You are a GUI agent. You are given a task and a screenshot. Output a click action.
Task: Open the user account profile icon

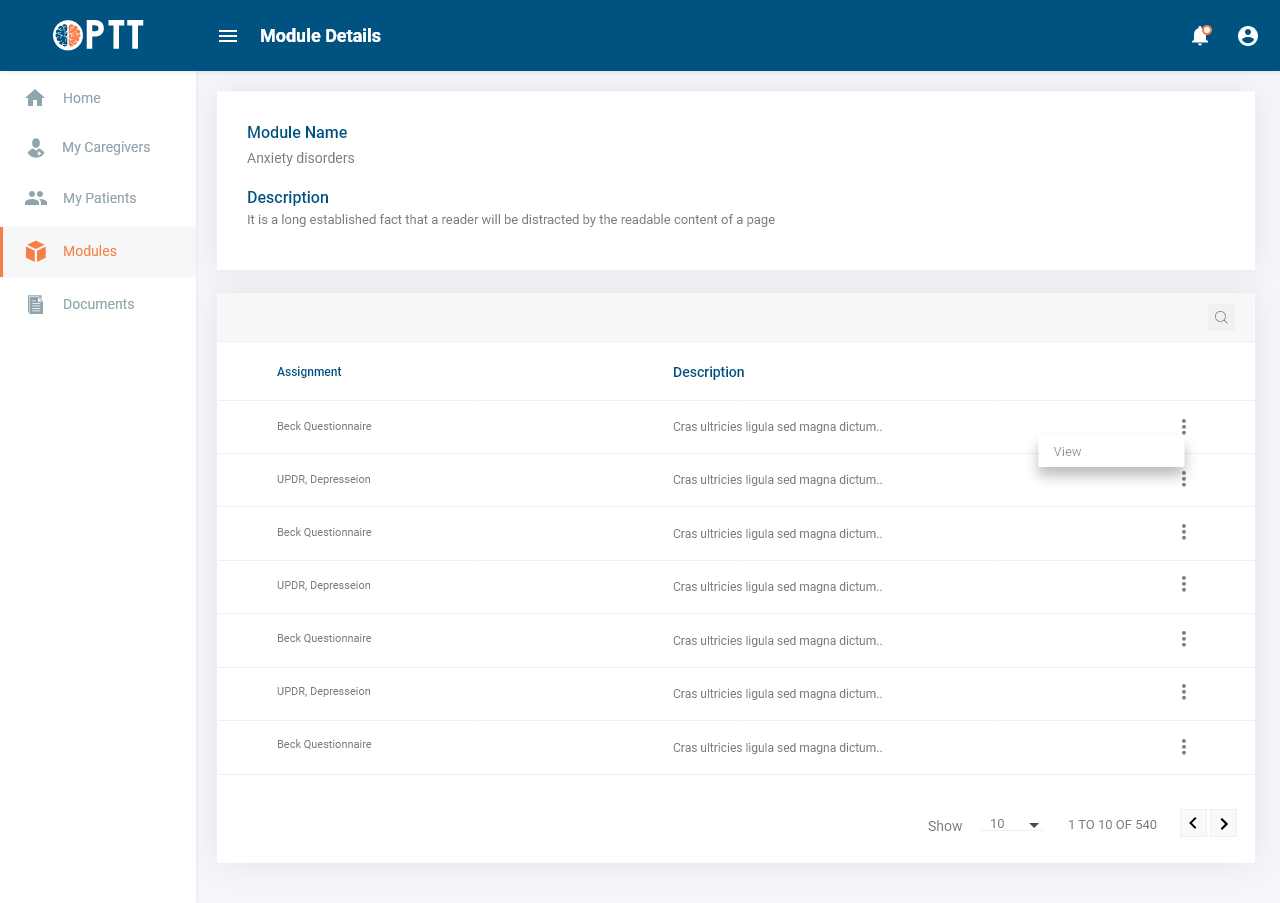point(1248,36)
